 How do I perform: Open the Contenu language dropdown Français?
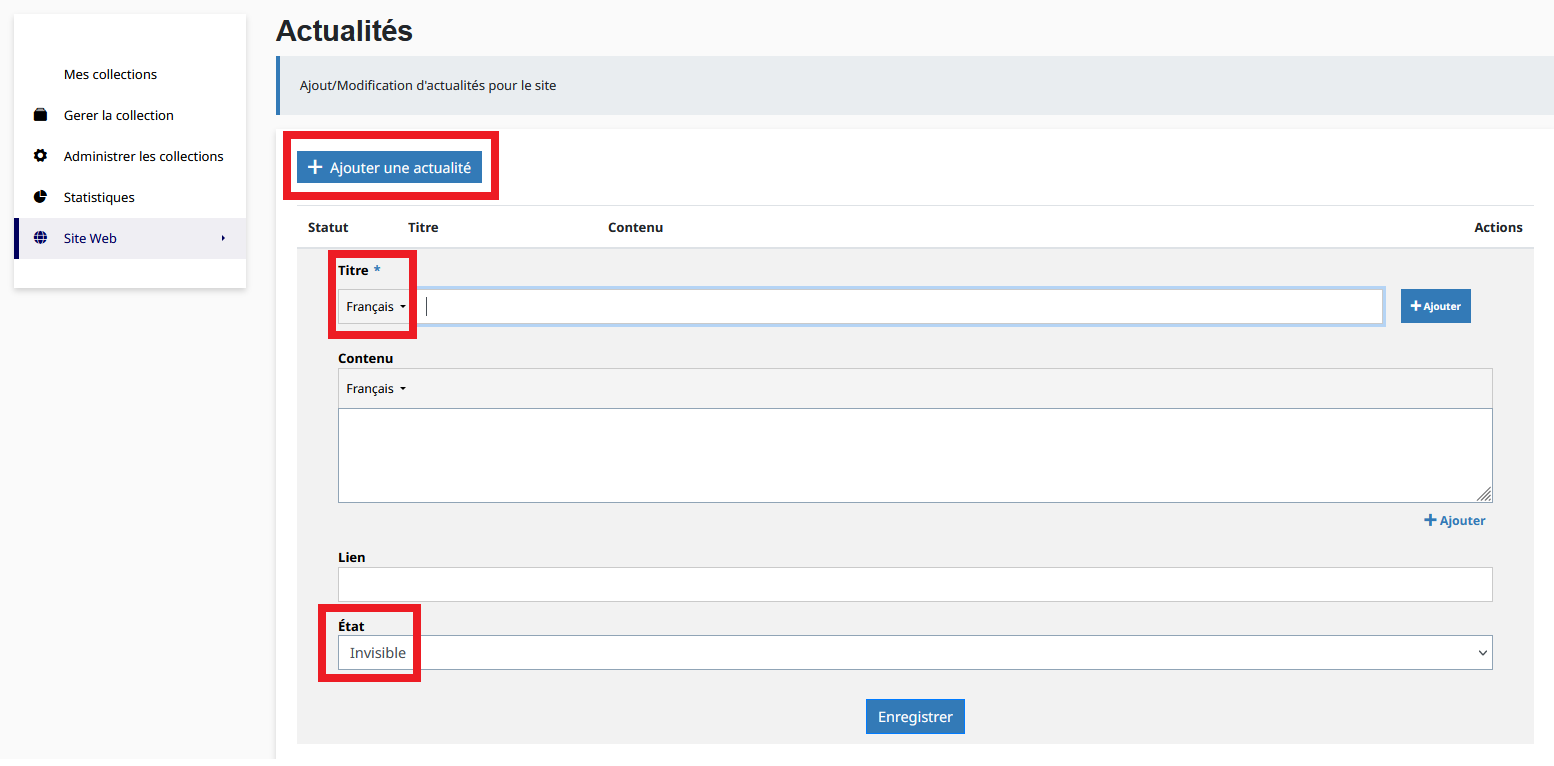[x=376, y=389]
